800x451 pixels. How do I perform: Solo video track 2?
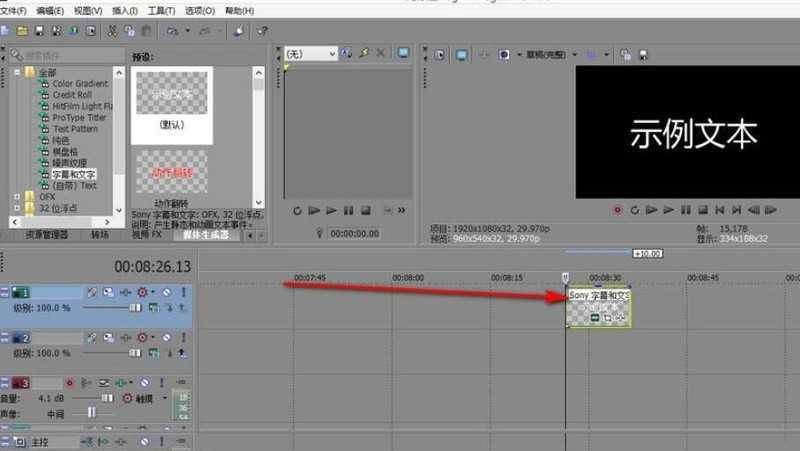(183, 338)
